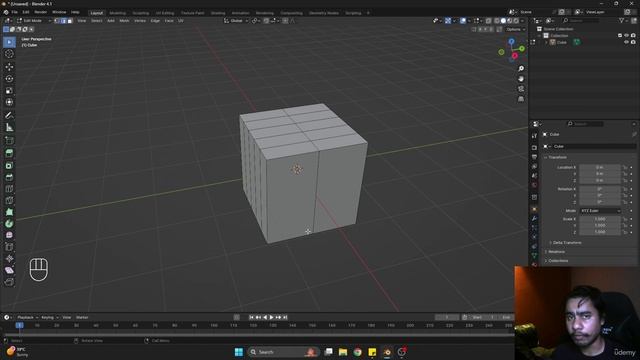Hide Collection using its eye icon

tap(626, 36)
